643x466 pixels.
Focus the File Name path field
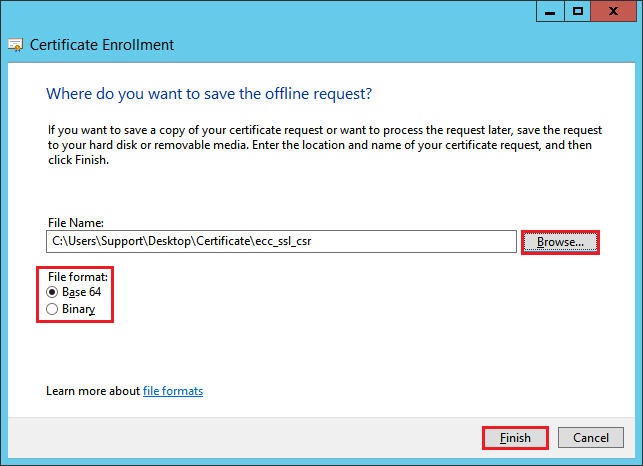click(x=280, y=241)
